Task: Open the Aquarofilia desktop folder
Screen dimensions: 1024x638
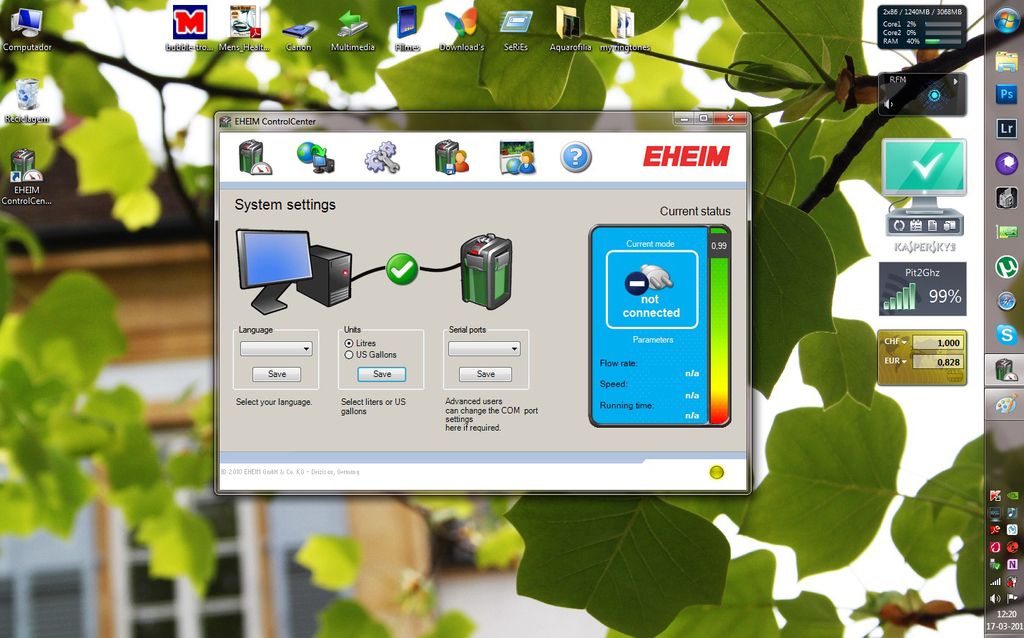Action: [x=569, y=26]
